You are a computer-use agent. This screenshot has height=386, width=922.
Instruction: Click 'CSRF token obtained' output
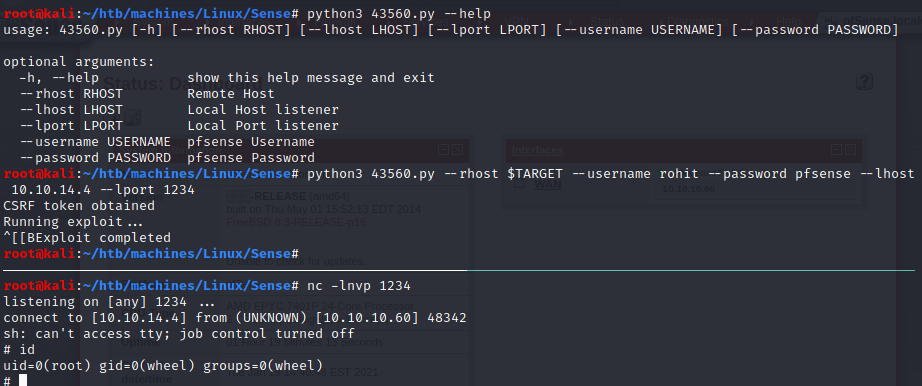[x=79, y=206]
